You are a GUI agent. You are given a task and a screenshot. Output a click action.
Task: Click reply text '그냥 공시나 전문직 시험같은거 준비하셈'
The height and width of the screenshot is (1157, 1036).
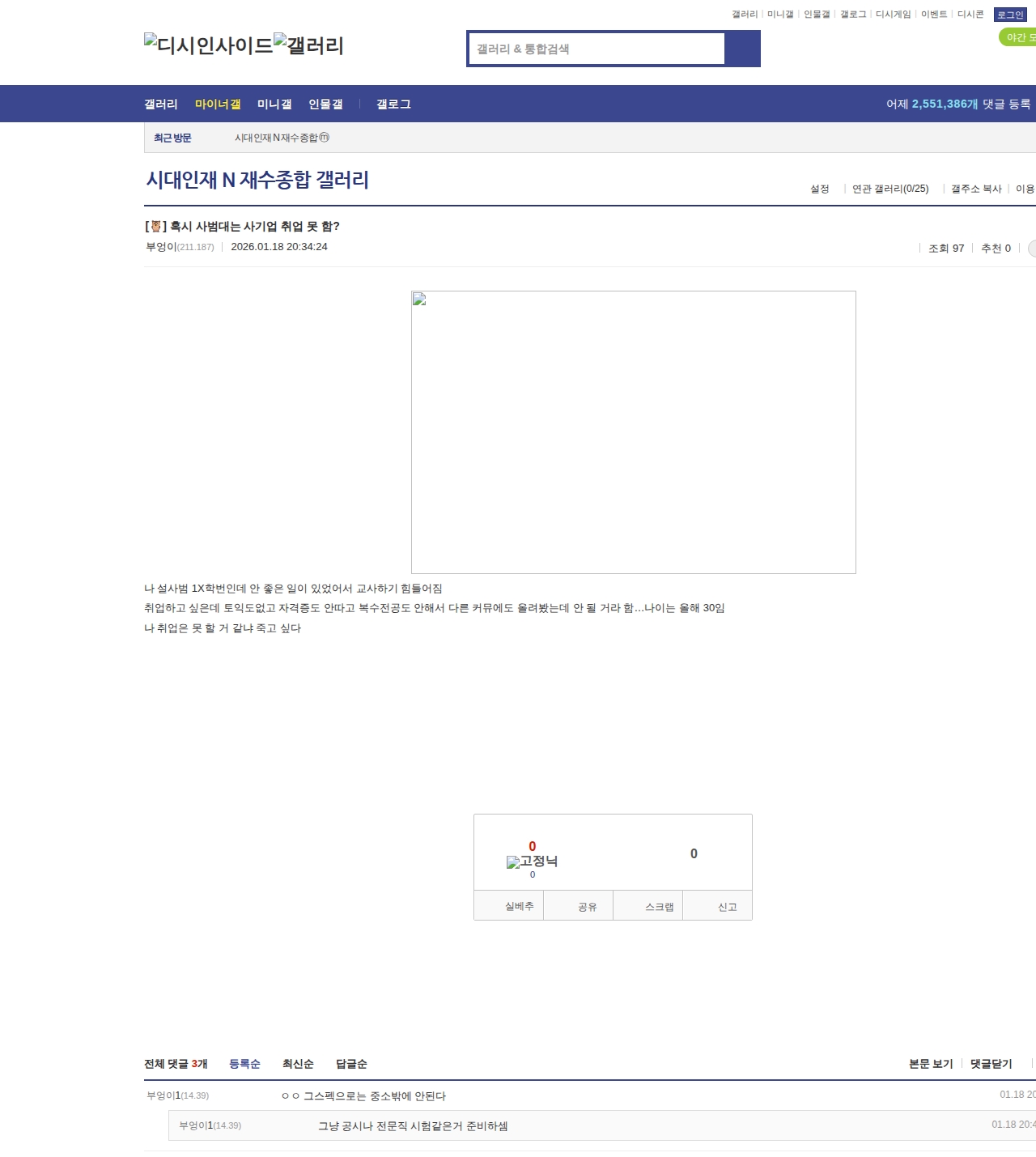click(x=413, y=1126)
